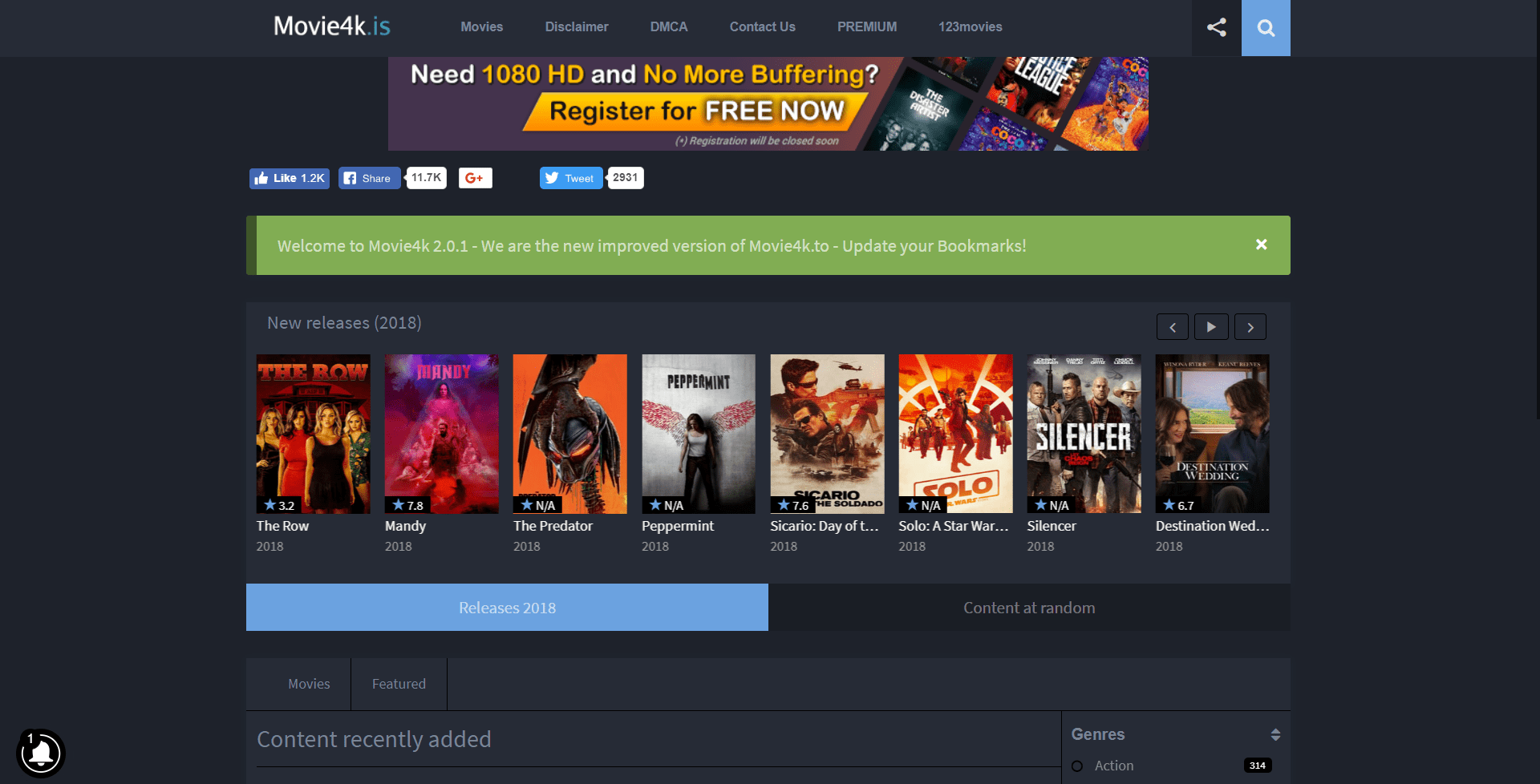
Task: Click the Movie4k.is logo
Action: coord(332,26)
